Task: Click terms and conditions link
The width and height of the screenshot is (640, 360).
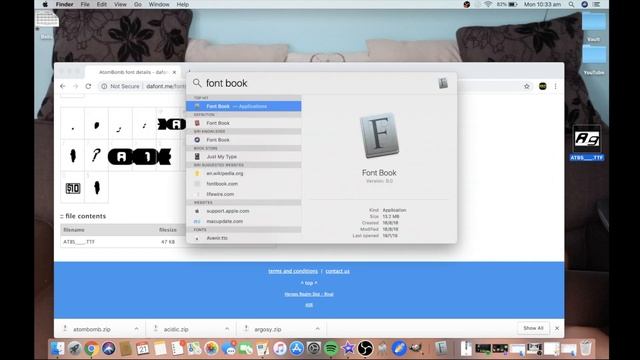Action: [293, 271]
